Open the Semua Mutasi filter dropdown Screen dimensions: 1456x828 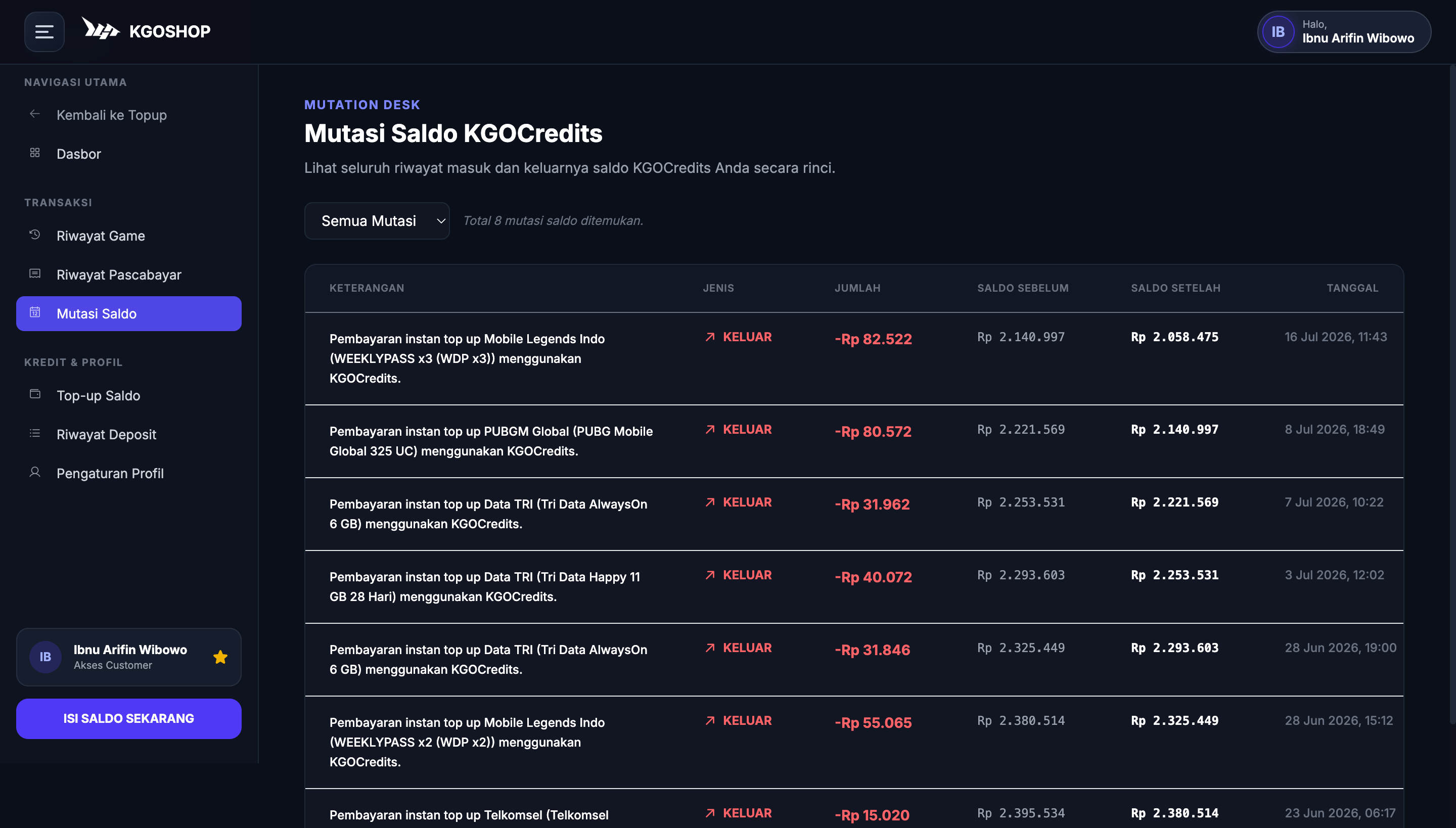pos(377,220)
